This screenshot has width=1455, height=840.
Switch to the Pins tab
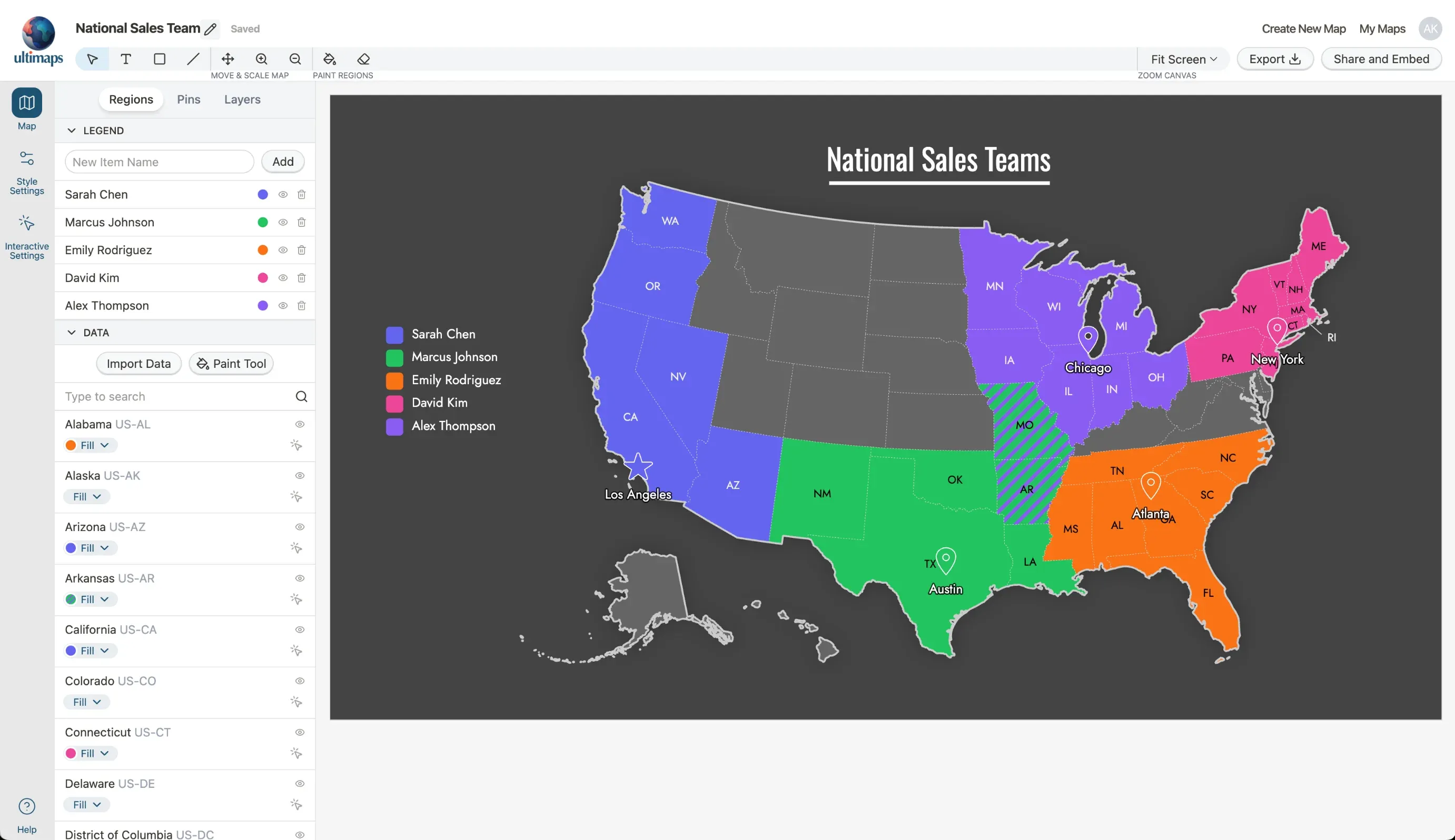pos(188,99)
